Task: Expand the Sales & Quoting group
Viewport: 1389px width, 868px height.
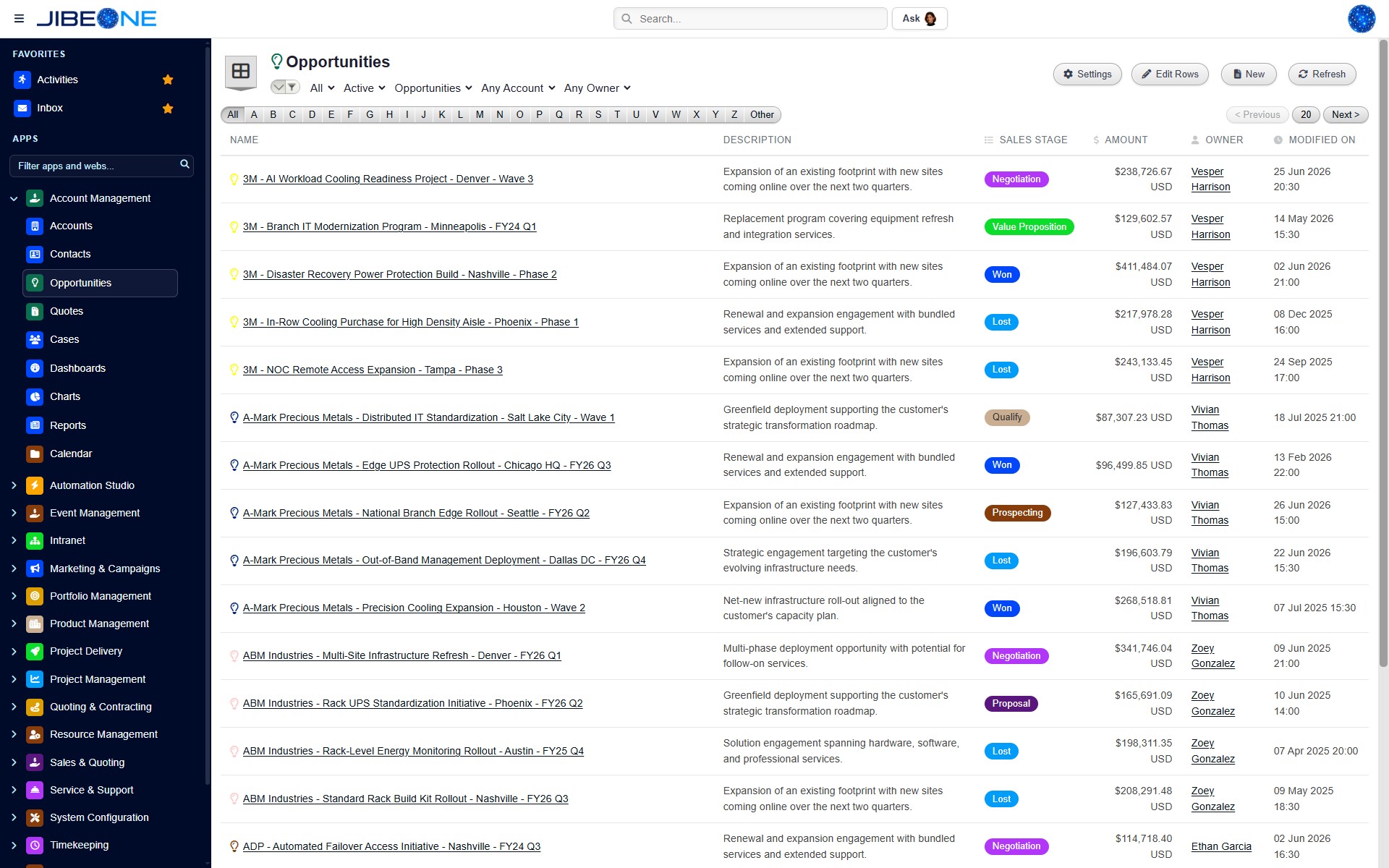Action: coord(14,762)
